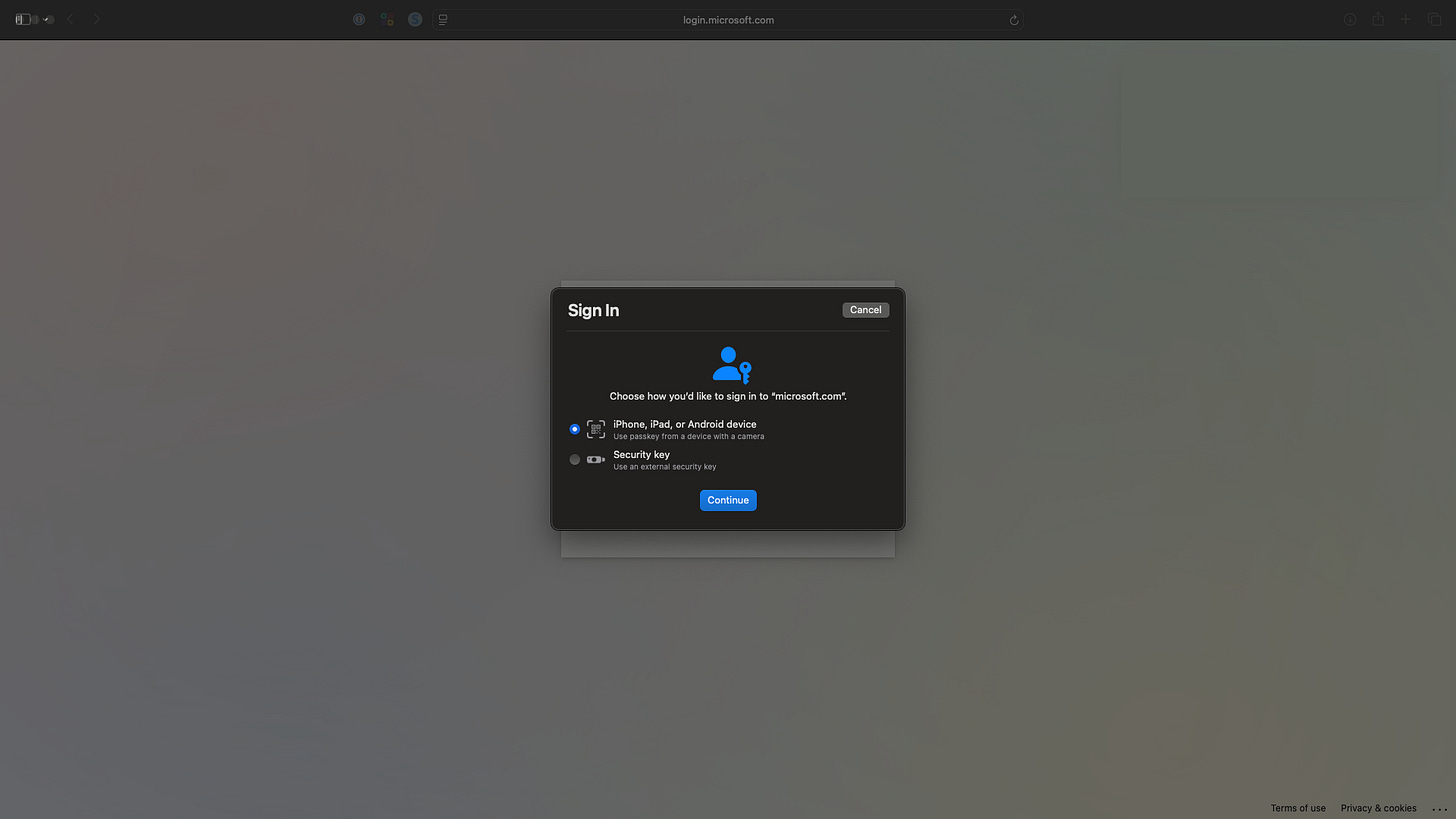Viewport: 1456px width, 819px height.
Task: Show the tab overview grid
Action: click(1434, 19)
